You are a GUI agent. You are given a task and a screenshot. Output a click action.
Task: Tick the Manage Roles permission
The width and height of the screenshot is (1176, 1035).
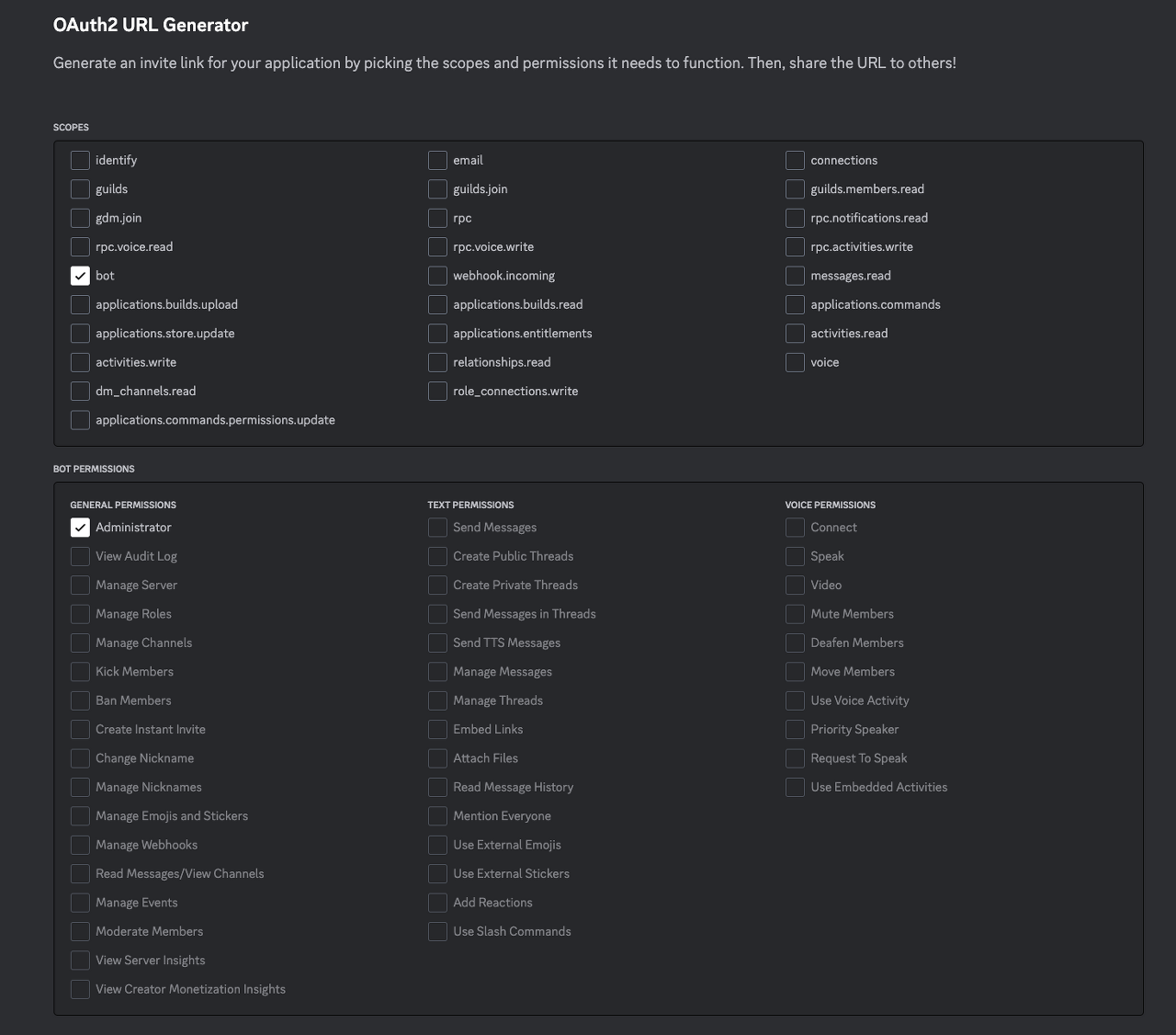tap(80, 614)
